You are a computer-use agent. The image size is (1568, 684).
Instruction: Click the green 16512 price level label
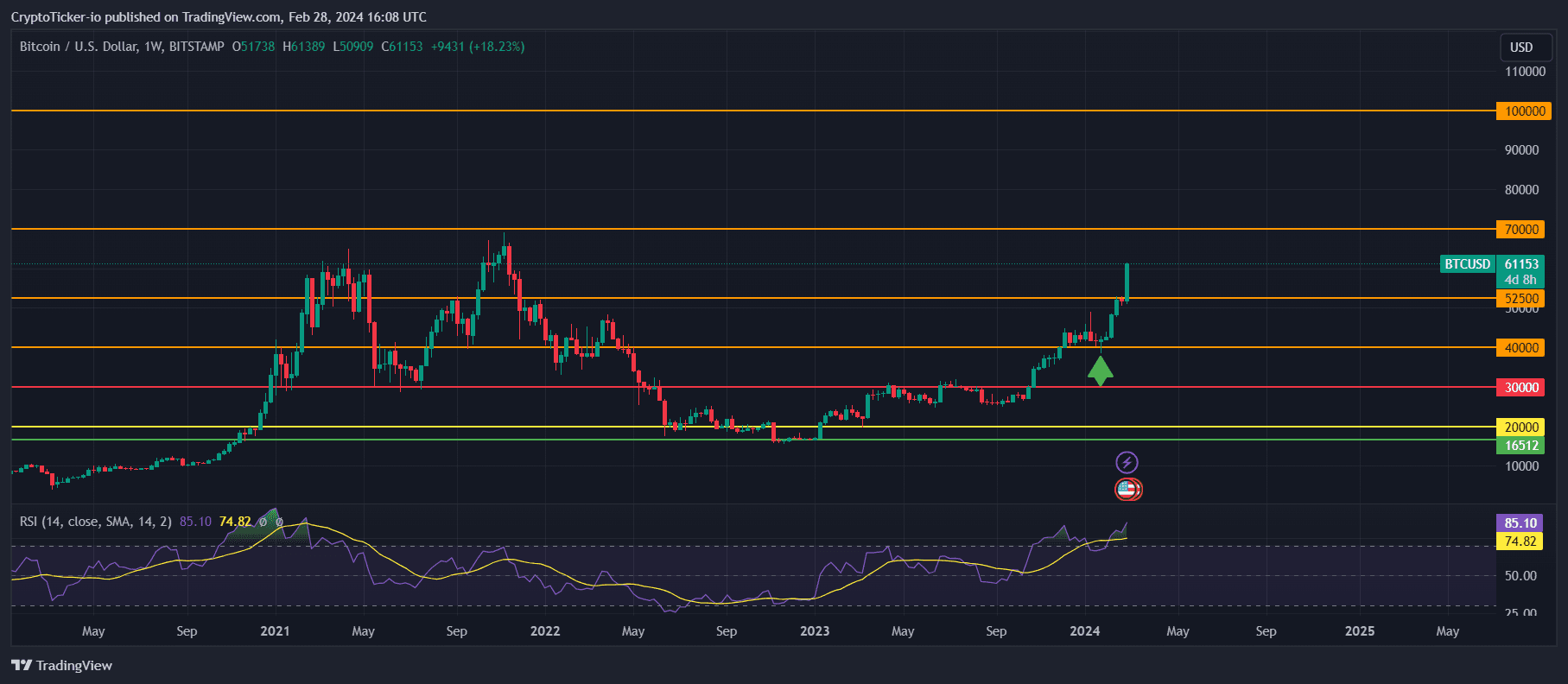point(1521,446)
